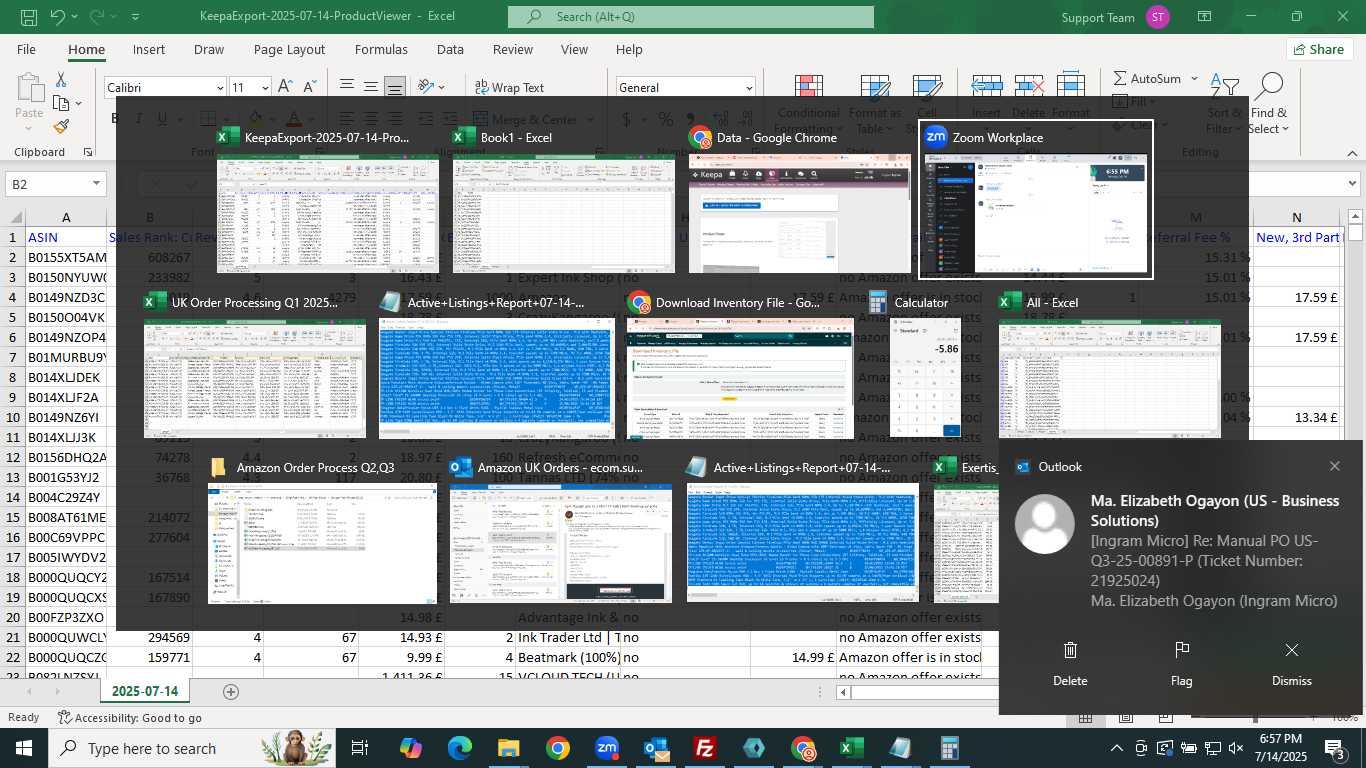Switch to the Data ribbon tab

click(450, 49)
